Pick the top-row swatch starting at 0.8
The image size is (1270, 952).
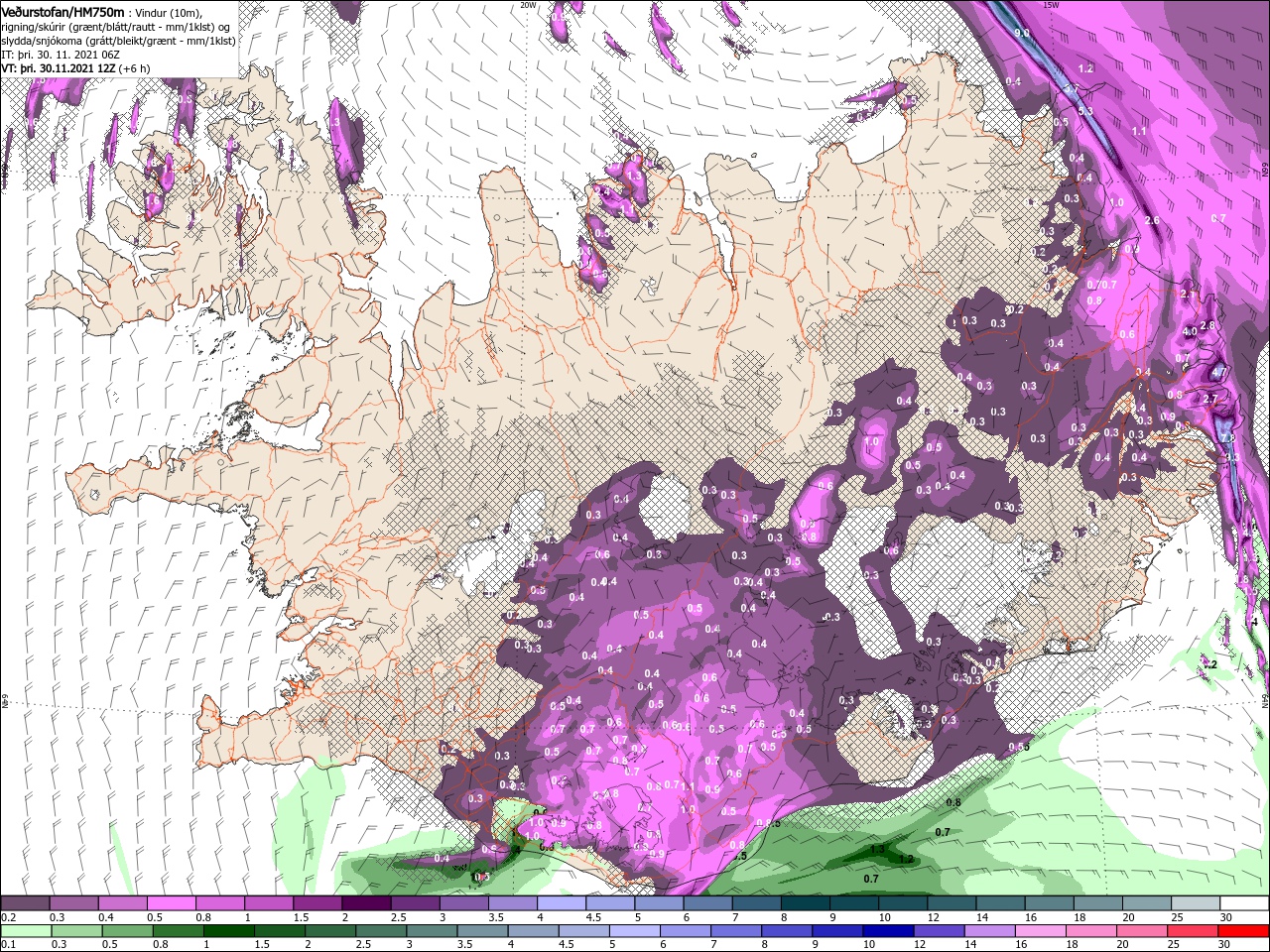click(220, 903)
